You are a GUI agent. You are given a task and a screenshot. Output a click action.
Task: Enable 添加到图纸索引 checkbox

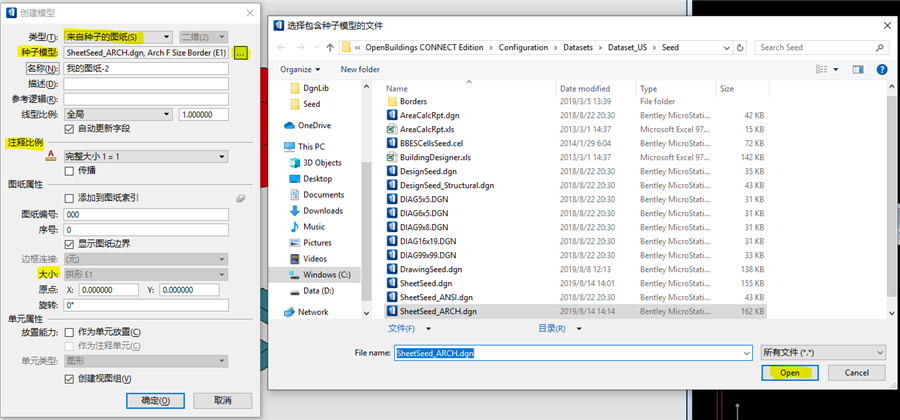click(69, 199)
